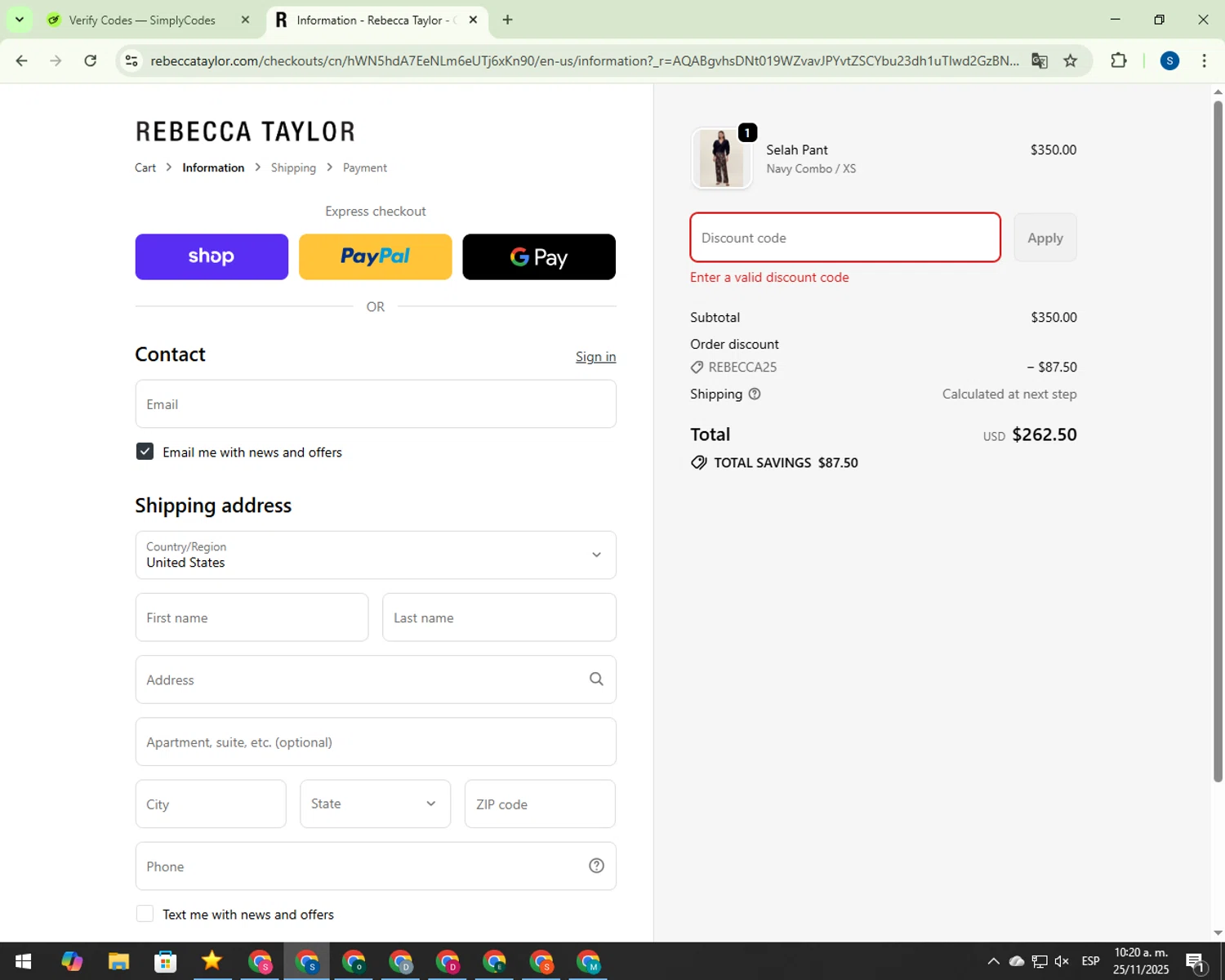The width and height of the screenshot is (1225, 980).
Task: Select the Payment breadcrumb step
Action: tap(365, 167)
